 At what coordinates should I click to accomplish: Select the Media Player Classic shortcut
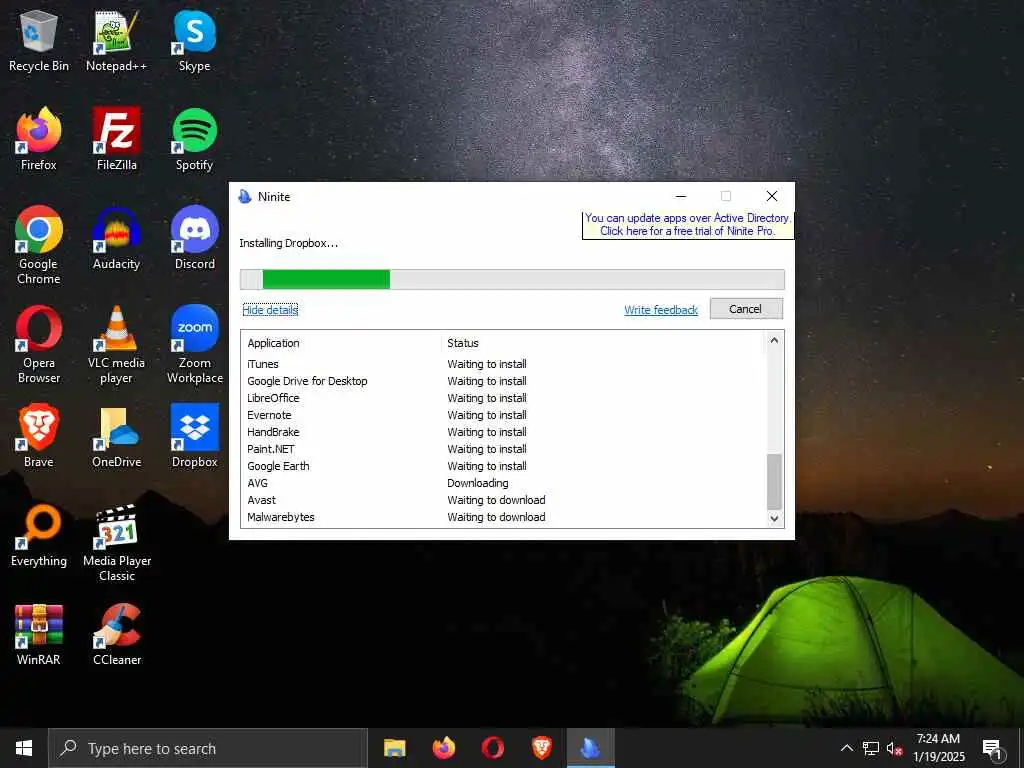[x=117, y=543]
